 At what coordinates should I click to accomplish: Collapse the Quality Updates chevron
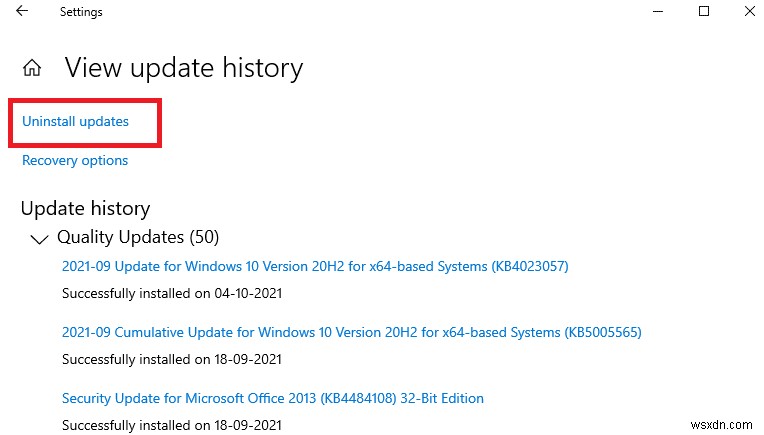(x=39, y=239)
